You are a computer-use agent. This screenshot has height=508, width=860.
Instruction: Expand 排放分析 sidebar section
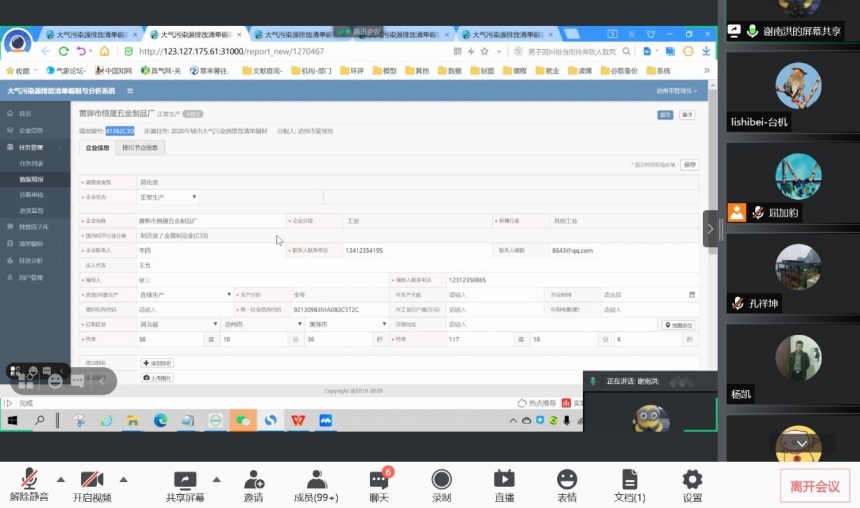[x=35, y=261]
